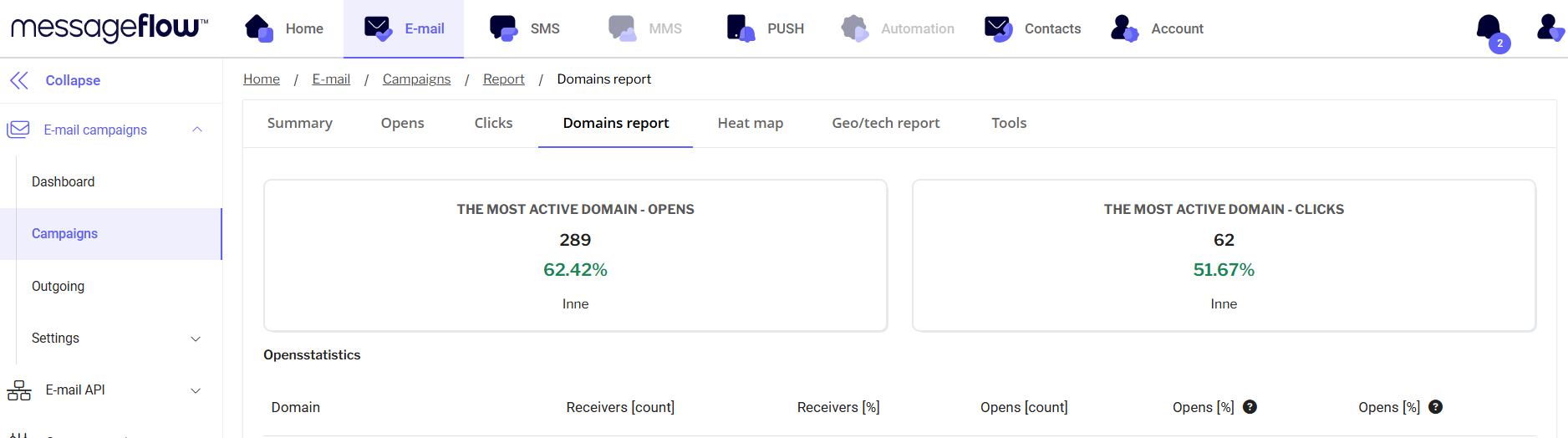Click the last Opens [%] help icon
The width and height of the screenshot is (1568, 438).
click(1435, 407)
